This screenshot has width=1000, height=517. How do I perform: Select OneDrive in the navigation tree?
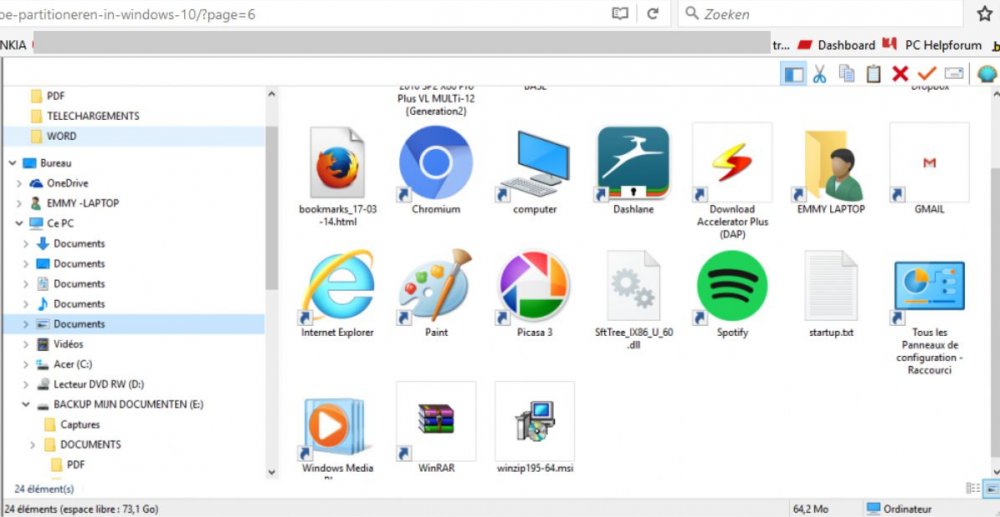(x=67, y=184)
